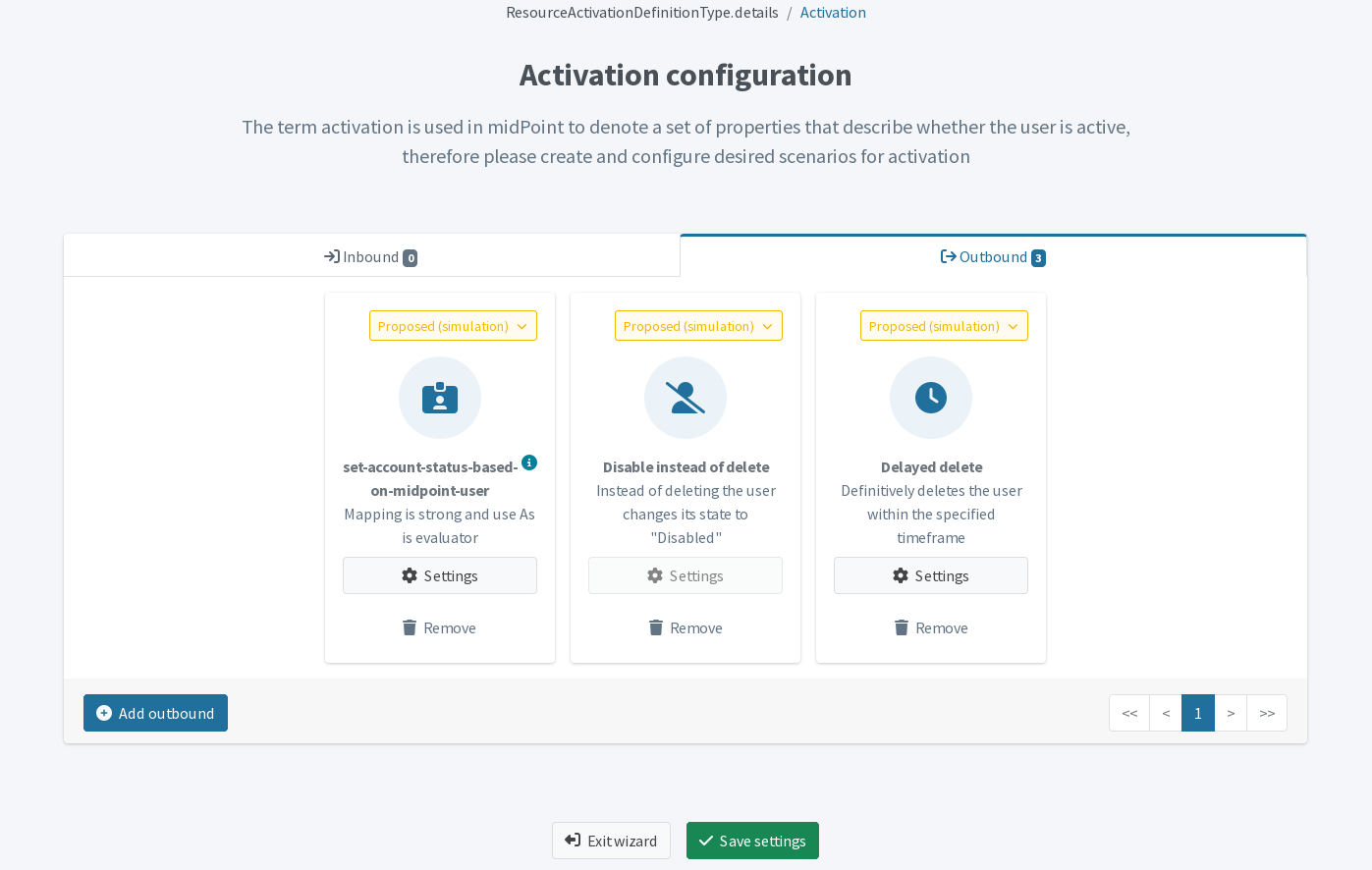Click the gear icon in Delayed delete Settings
The image size is (1372, 870).
point(900,575)
